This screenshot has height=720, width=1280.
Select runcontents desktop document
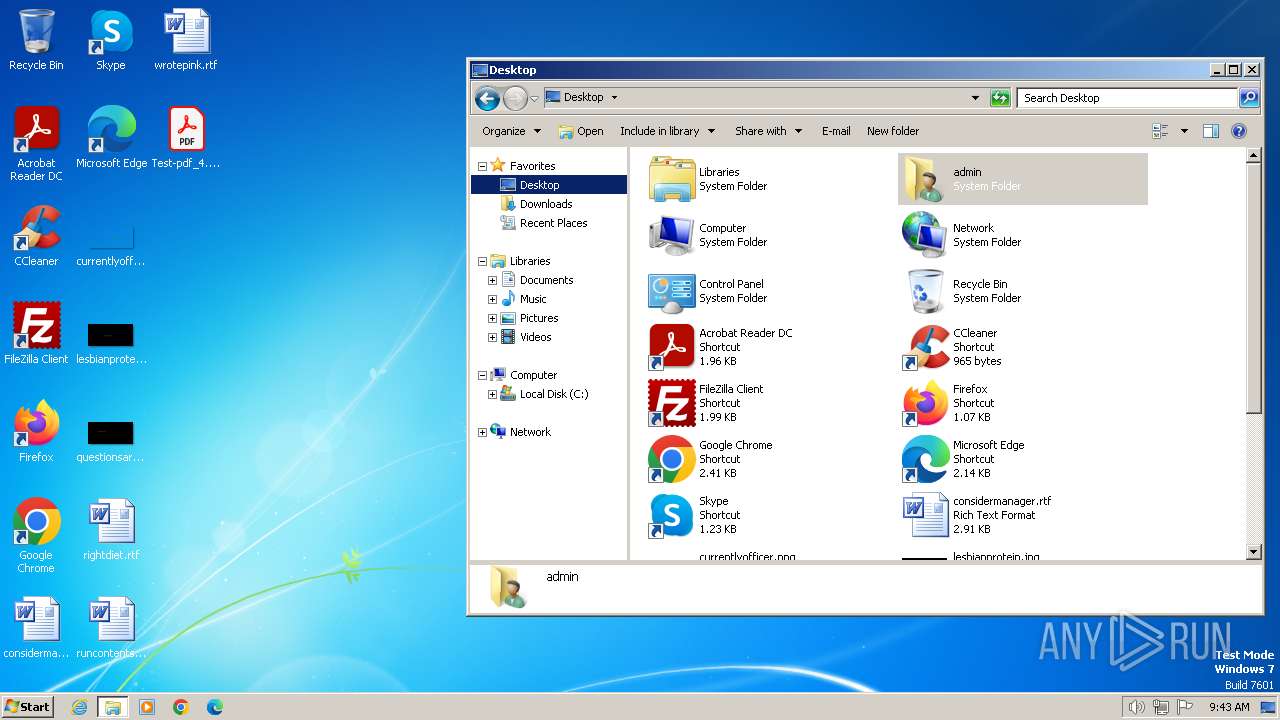111,628
